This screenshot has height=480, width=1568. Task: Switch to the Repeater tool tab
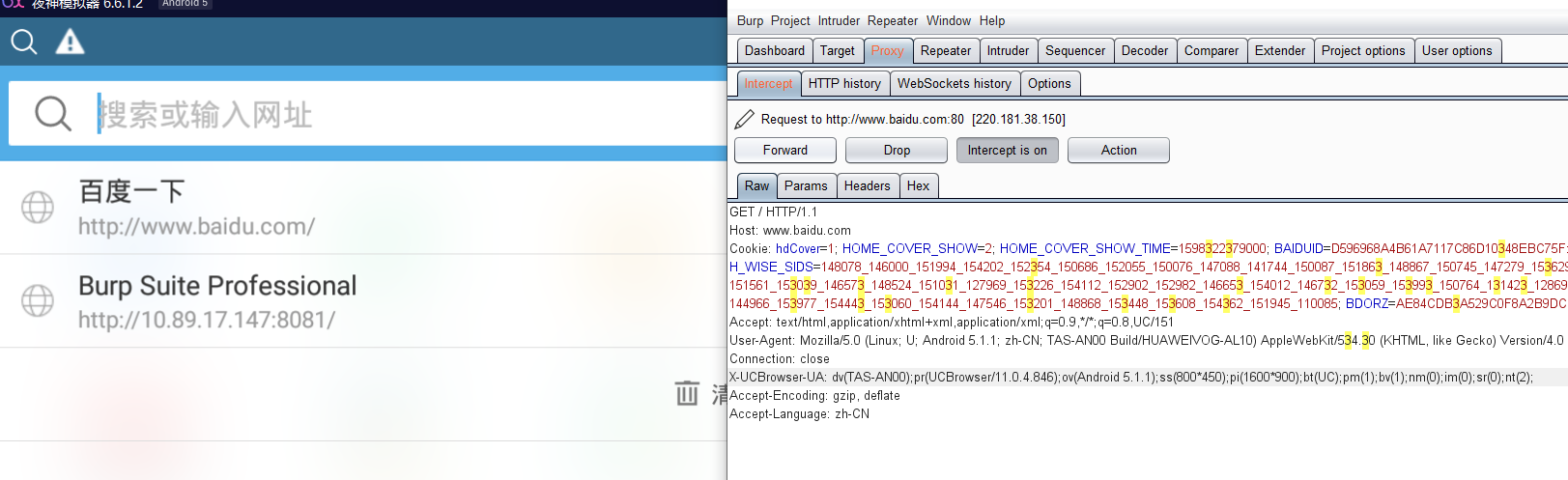tap(946, 50)
